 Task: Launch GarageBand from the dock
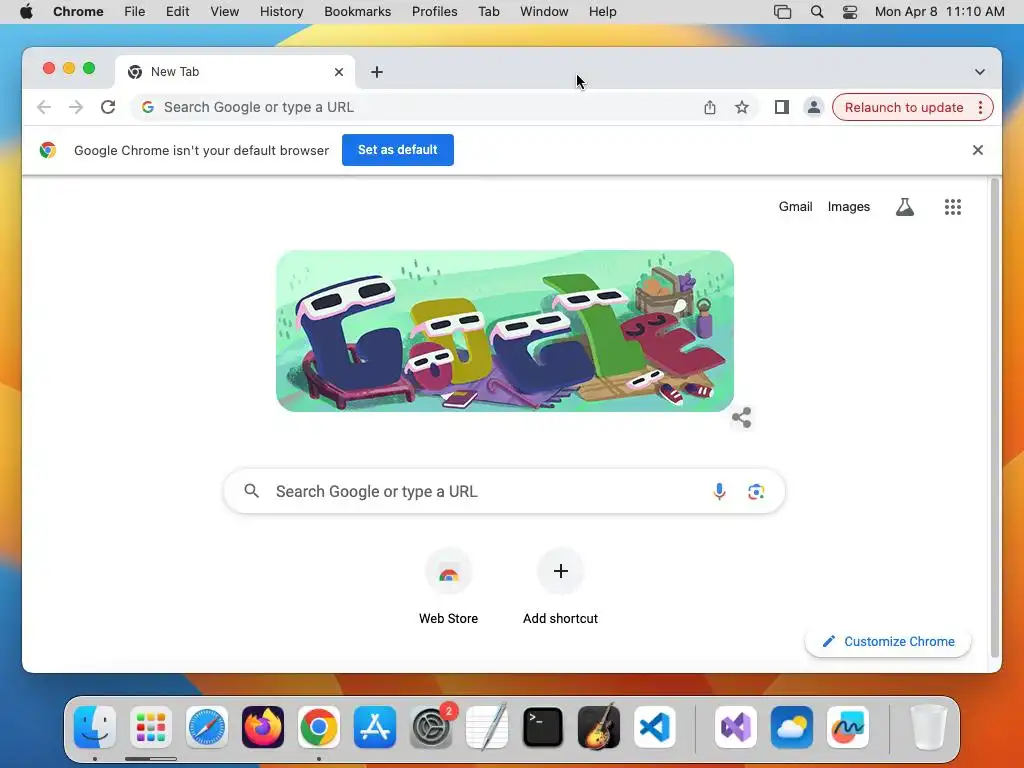599,727
